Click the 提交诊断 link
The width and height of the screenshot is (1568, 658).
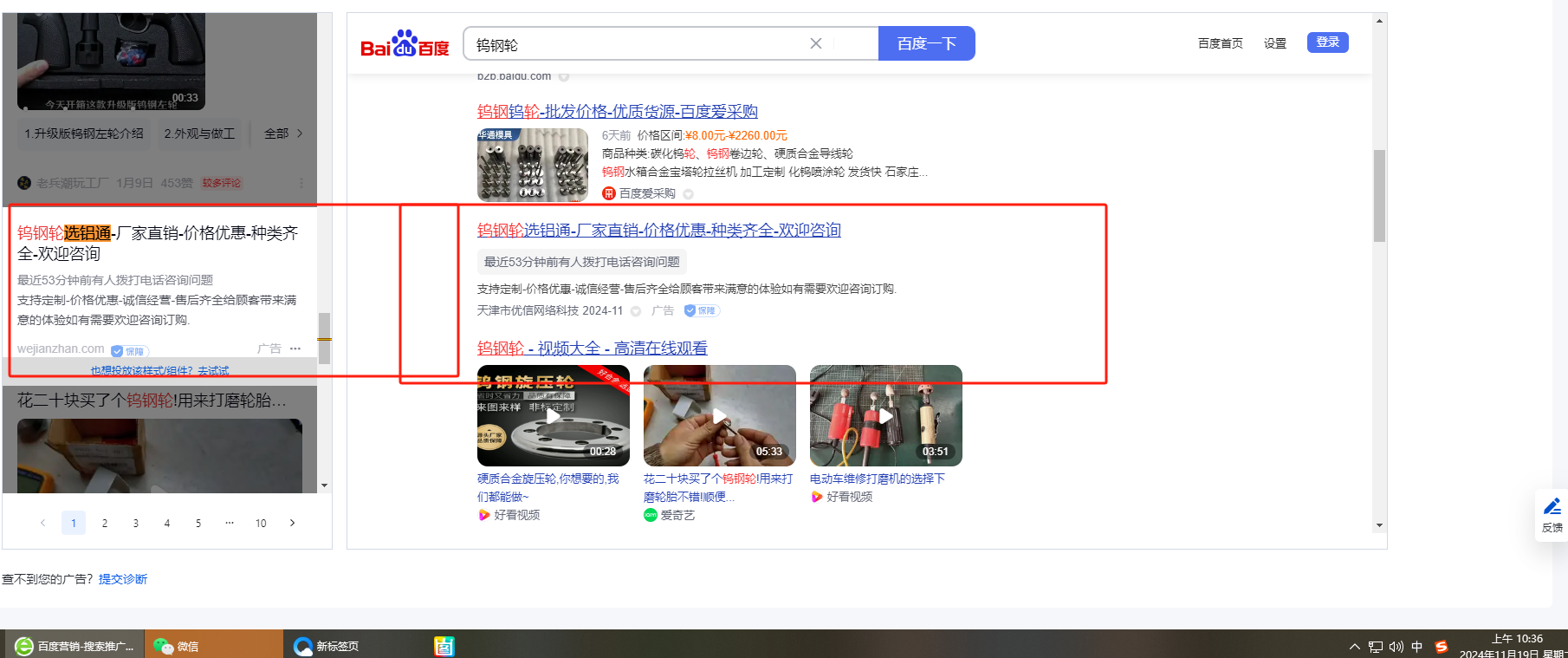123,579
